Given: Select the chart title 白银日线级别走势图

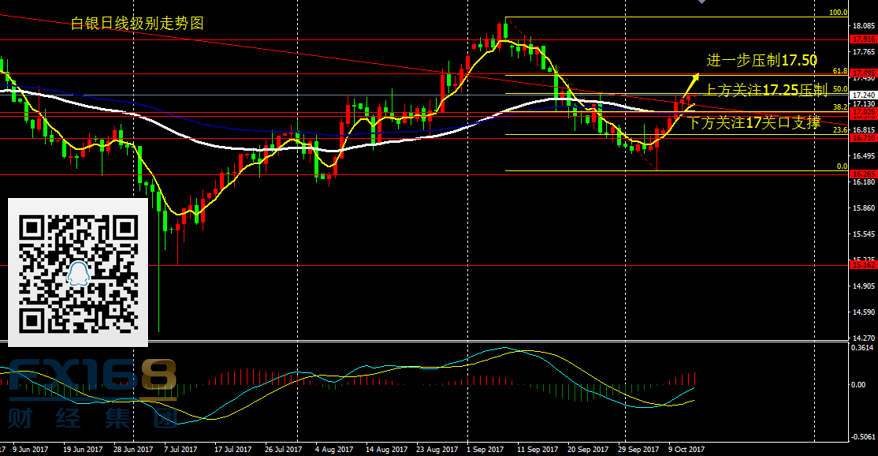Looking at the screenshot, I should coord(137,23).
